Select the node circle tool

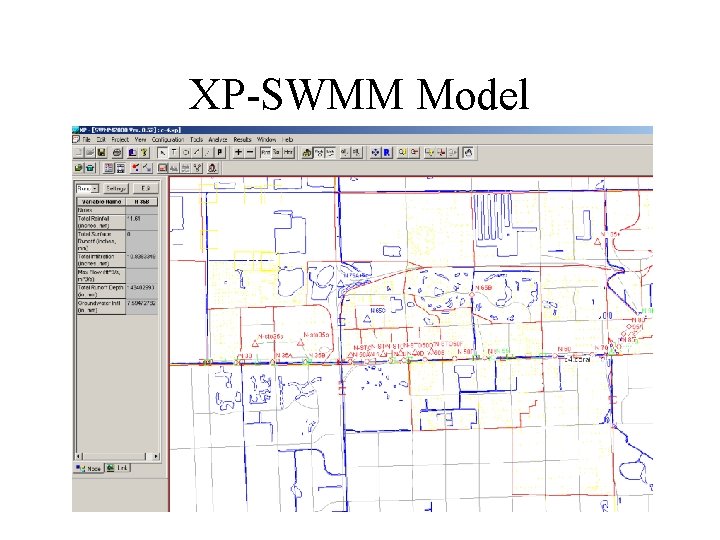[186, 152]
